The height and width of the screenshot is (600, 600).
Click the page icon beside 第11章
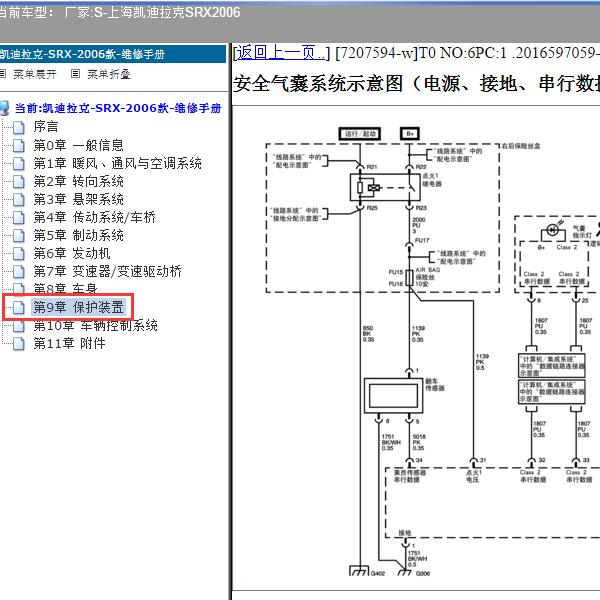(x=18, y=344)
